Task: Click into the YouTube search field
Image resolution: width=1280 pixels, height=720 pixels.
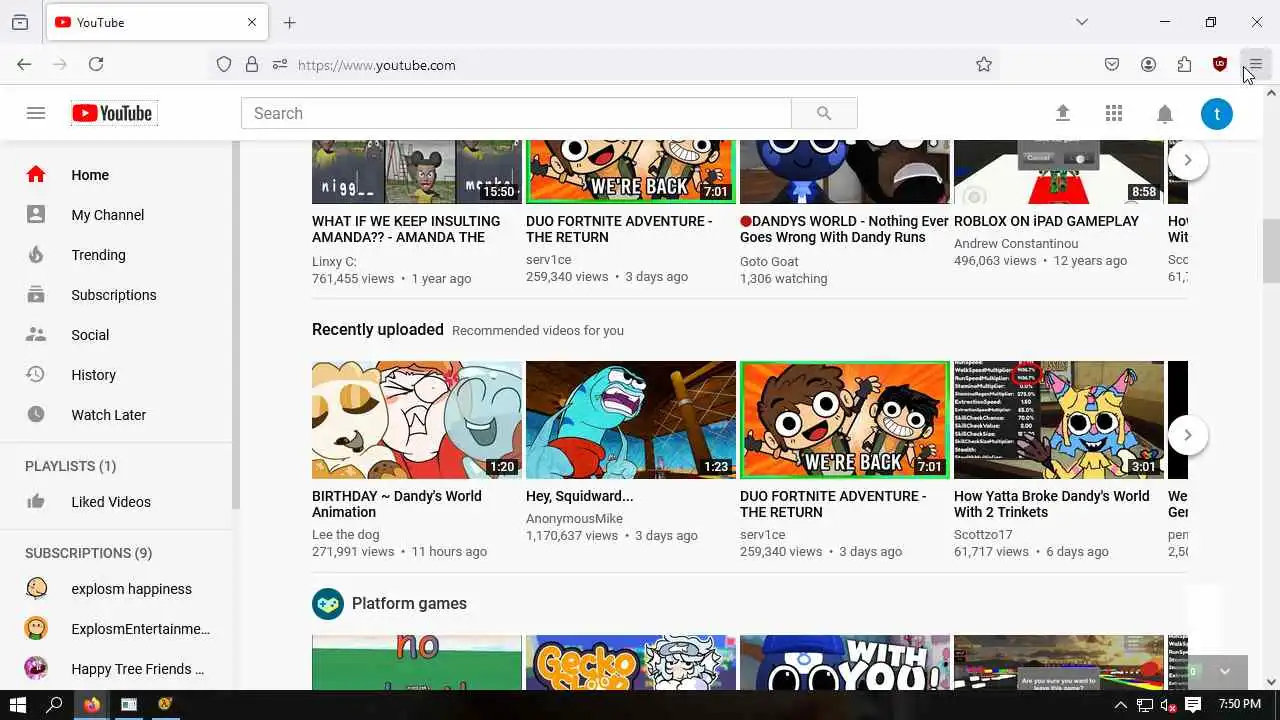Action: pos(516,113)
